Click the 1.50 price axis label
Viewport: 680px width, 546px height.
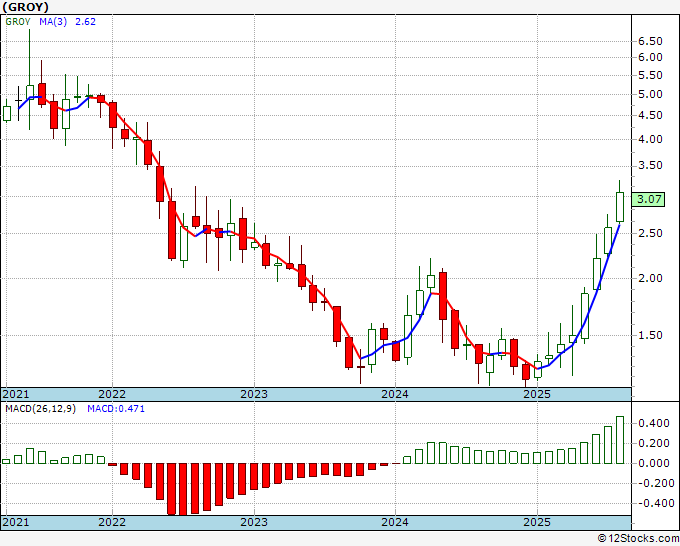[650, 335]
